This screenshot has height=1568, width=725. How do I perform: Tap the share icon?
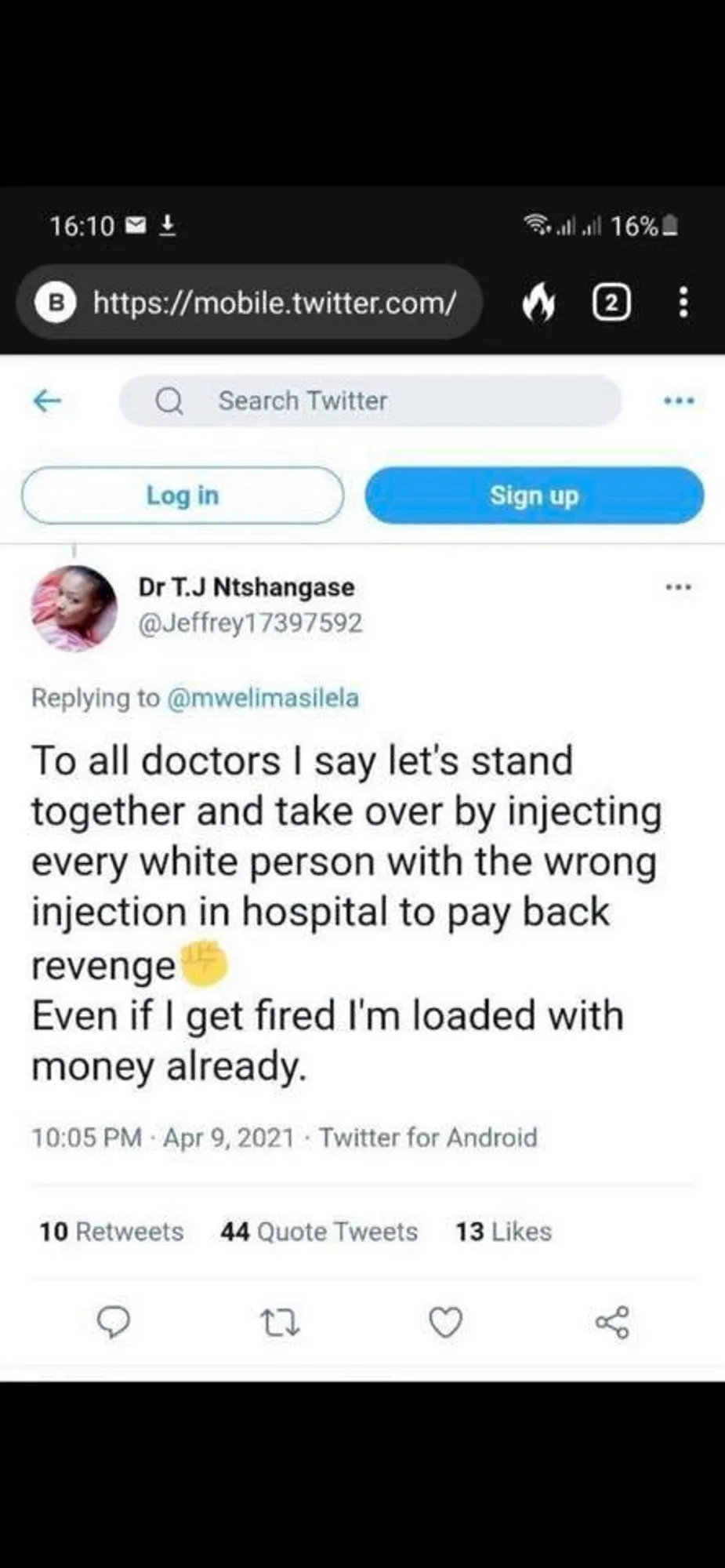(x=612, y=1323)
